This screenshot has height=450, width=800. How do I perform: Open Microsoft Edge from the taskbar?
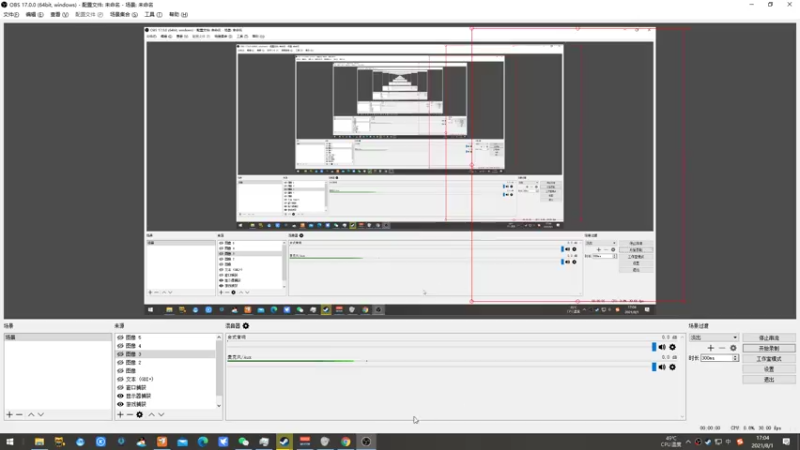203,442
